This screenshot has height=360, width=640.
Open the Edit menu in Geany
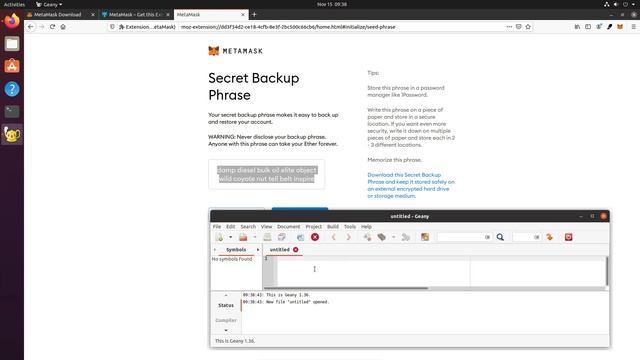pos(231,227)
